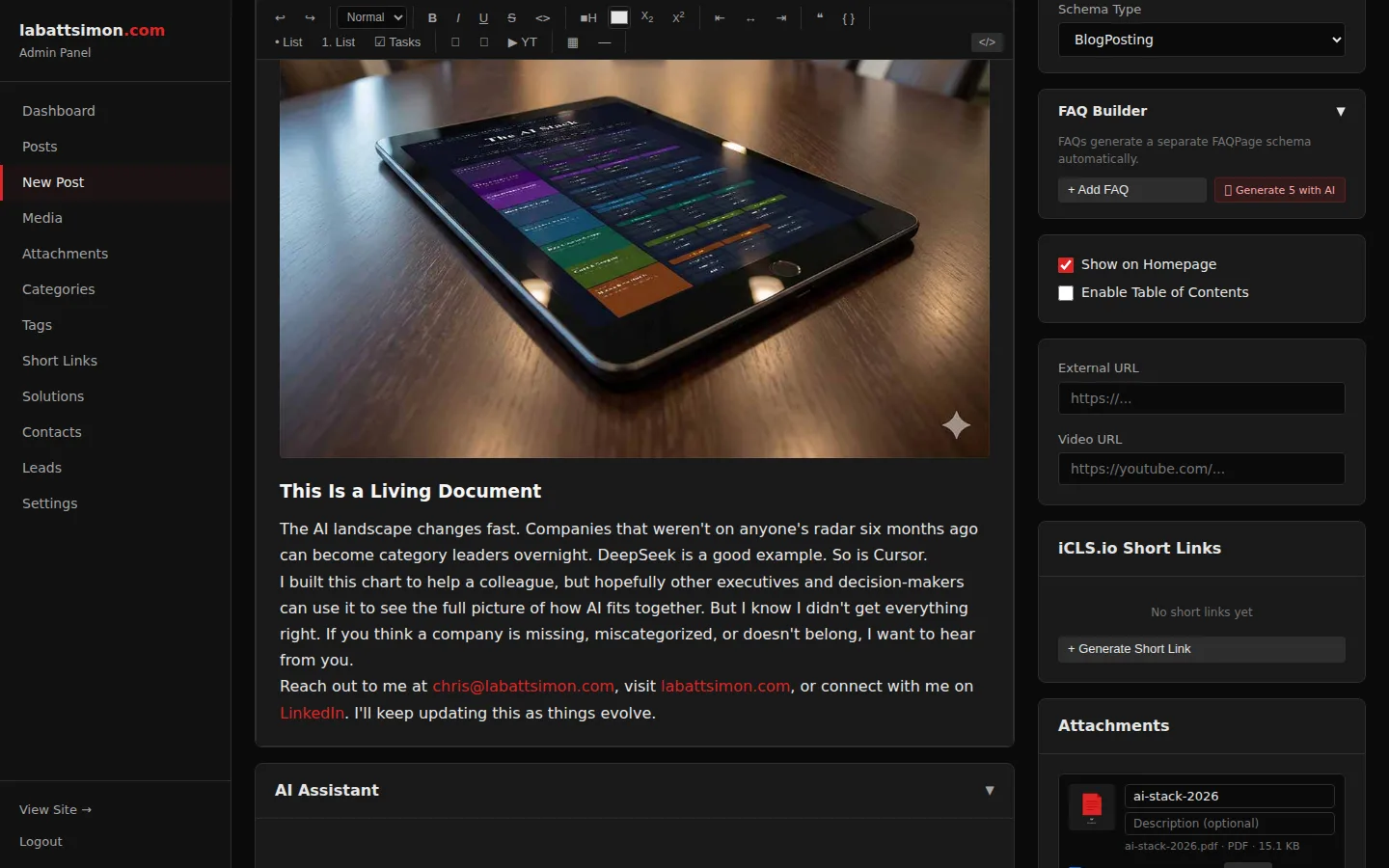Click the External URL input field
1389x868 pixels.
1201,398
